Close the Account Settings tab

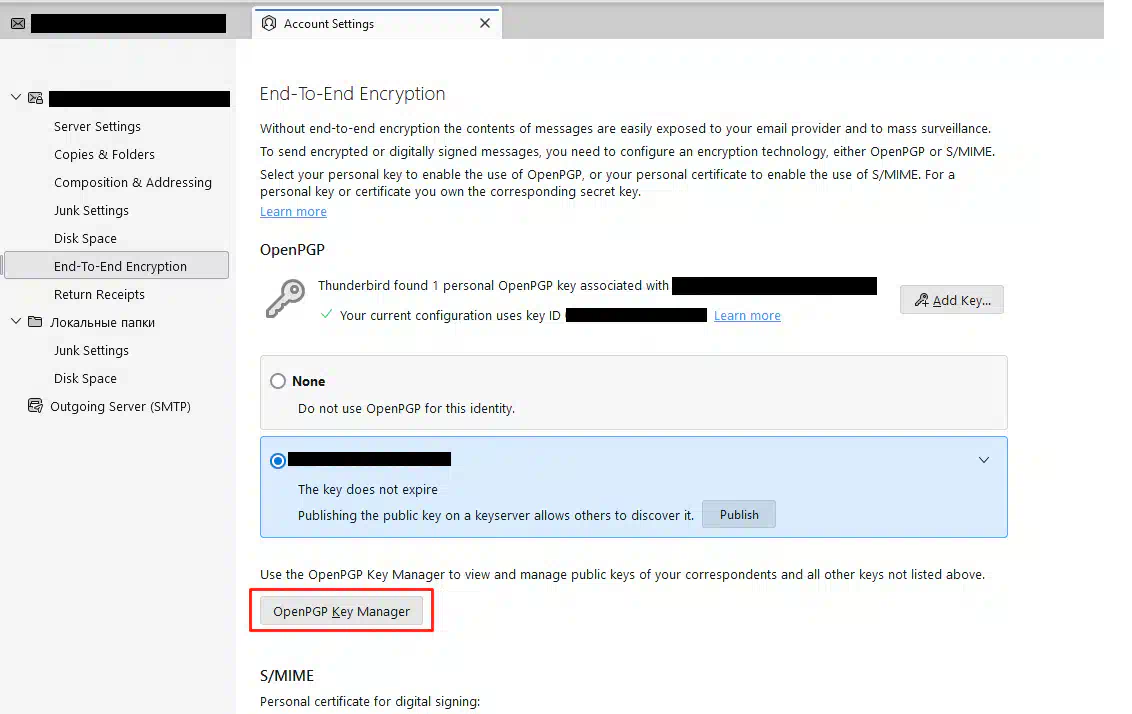point(485,23)
